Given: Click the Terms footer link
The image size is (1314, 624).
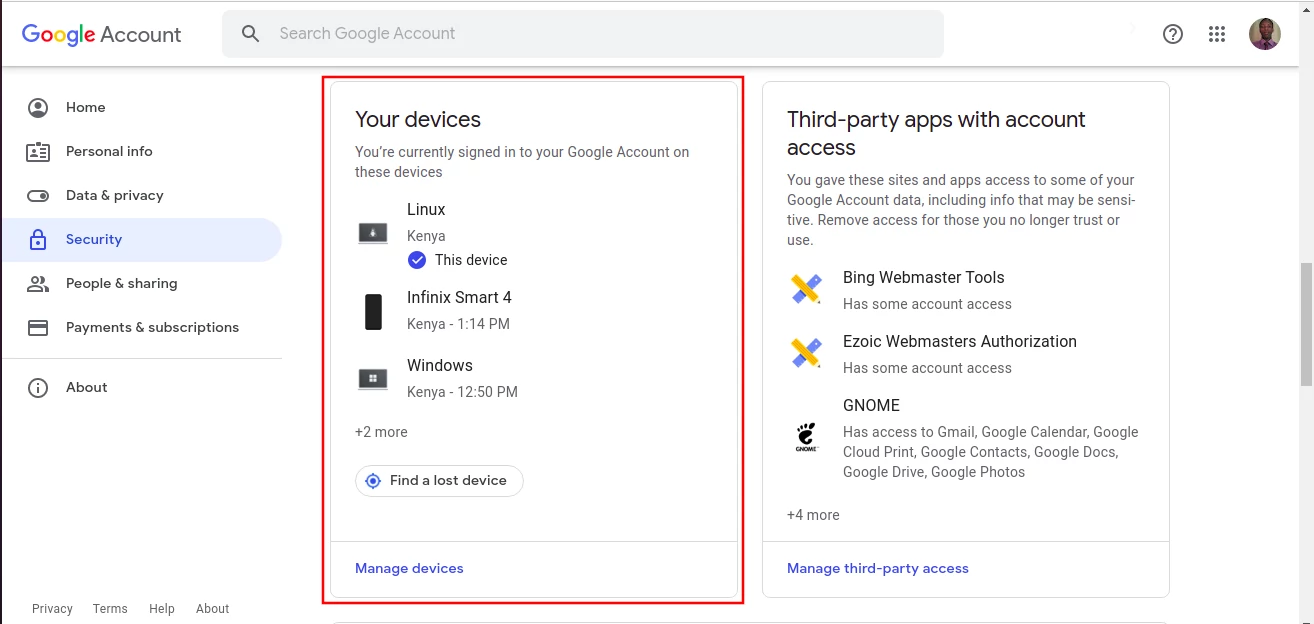Looking at the screenshot, I should tap(110, 608).
